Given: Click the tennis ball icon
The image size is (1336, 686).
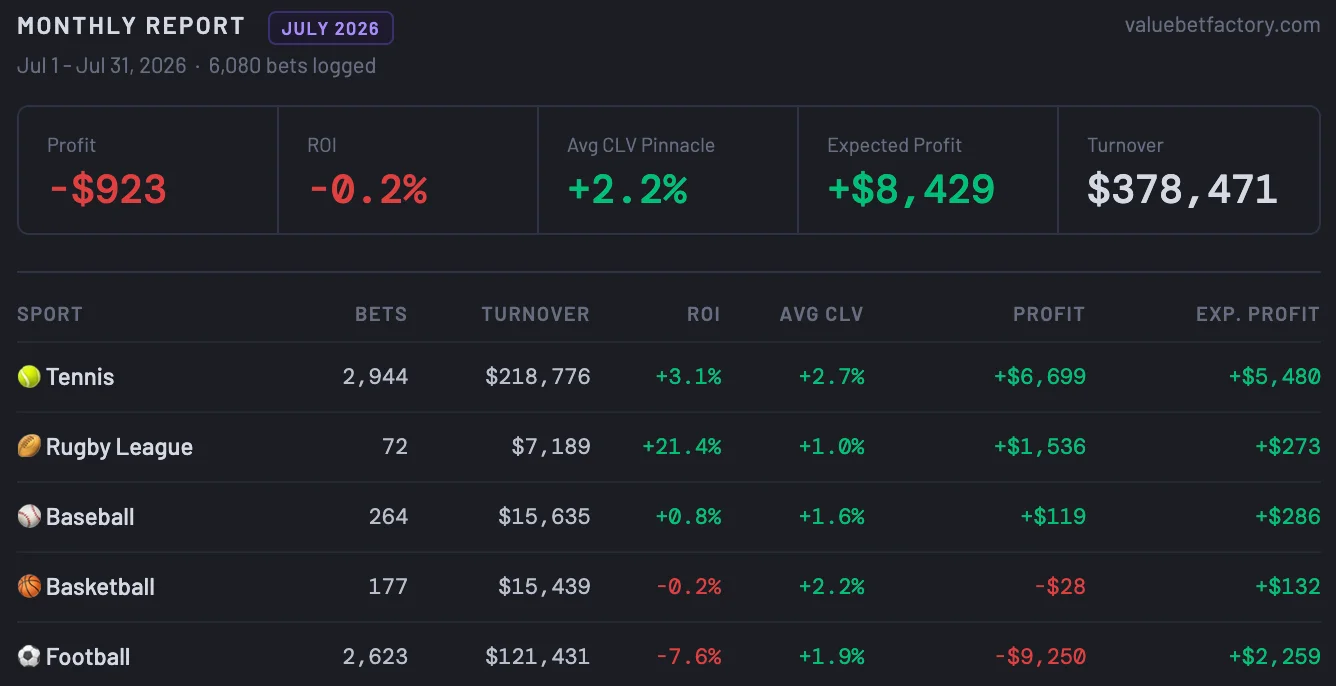Looking at the screenshot, I should (29, 377).
